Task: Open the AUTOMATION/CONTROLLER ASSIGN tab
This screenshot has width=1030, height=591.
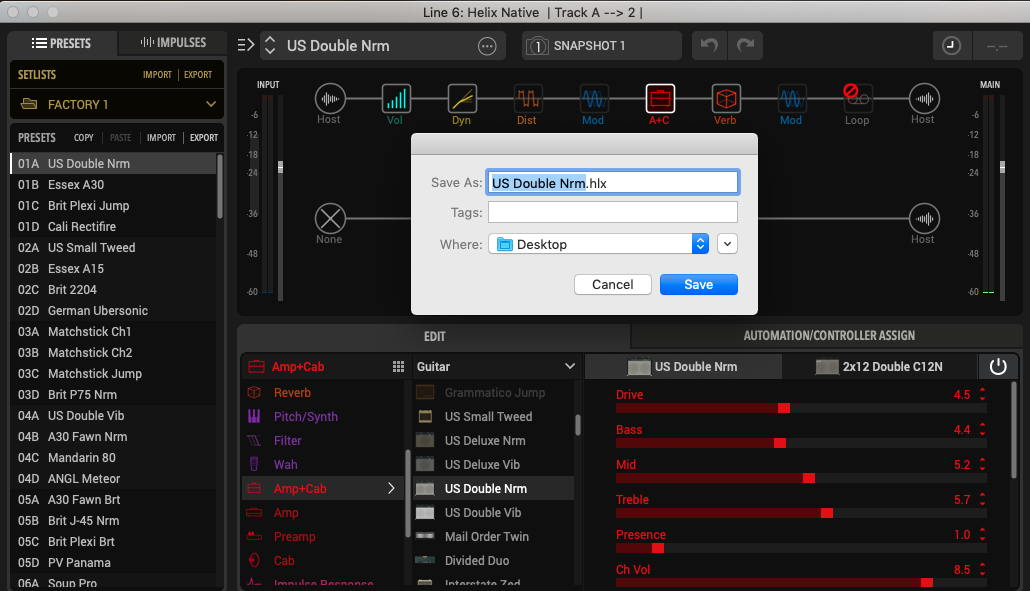Action: (x=829, y=336)
